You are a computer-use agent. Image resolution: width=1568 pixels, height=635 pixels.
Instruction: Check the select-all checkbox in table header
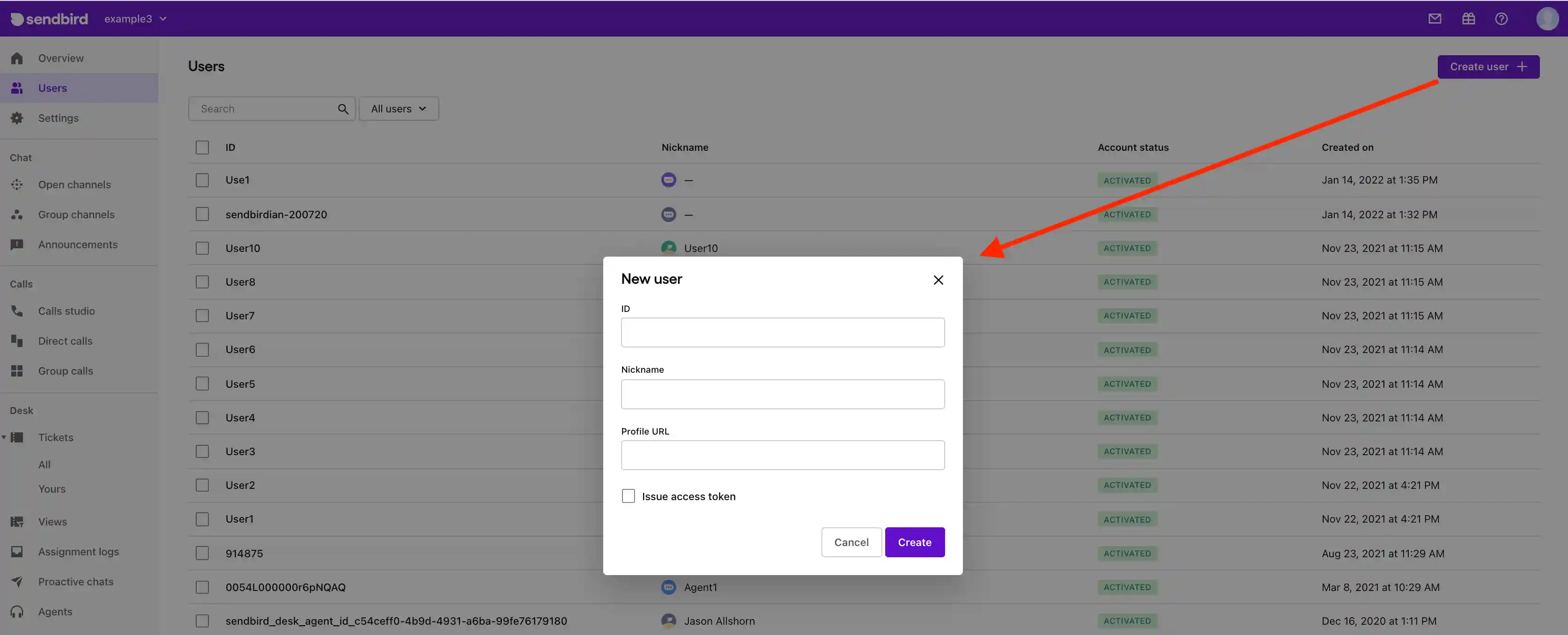pyautogui.click(x=202, y=147)
